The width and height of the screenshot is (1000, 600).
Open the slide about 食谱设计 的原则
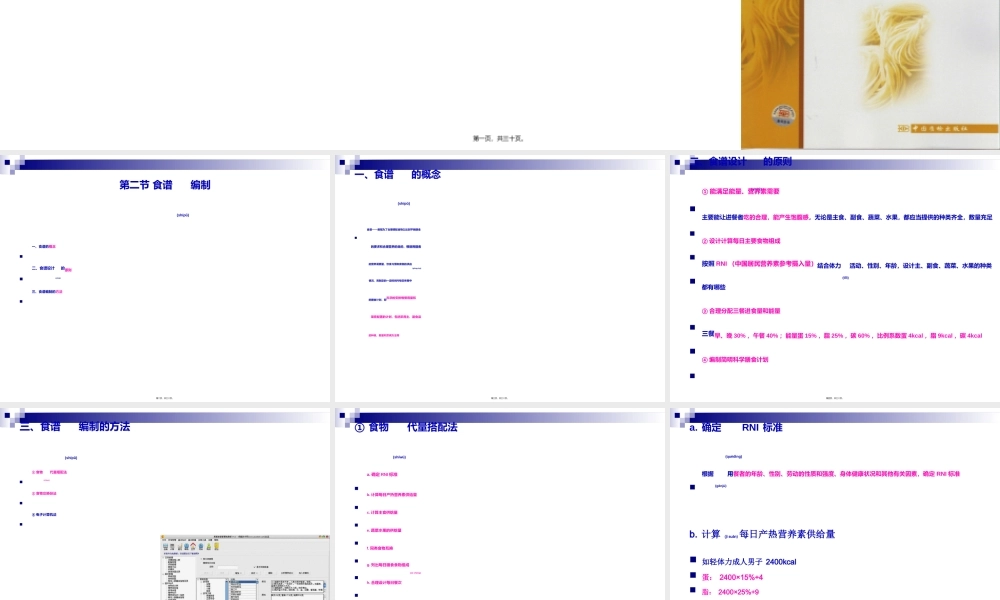(x=834, y=280)
